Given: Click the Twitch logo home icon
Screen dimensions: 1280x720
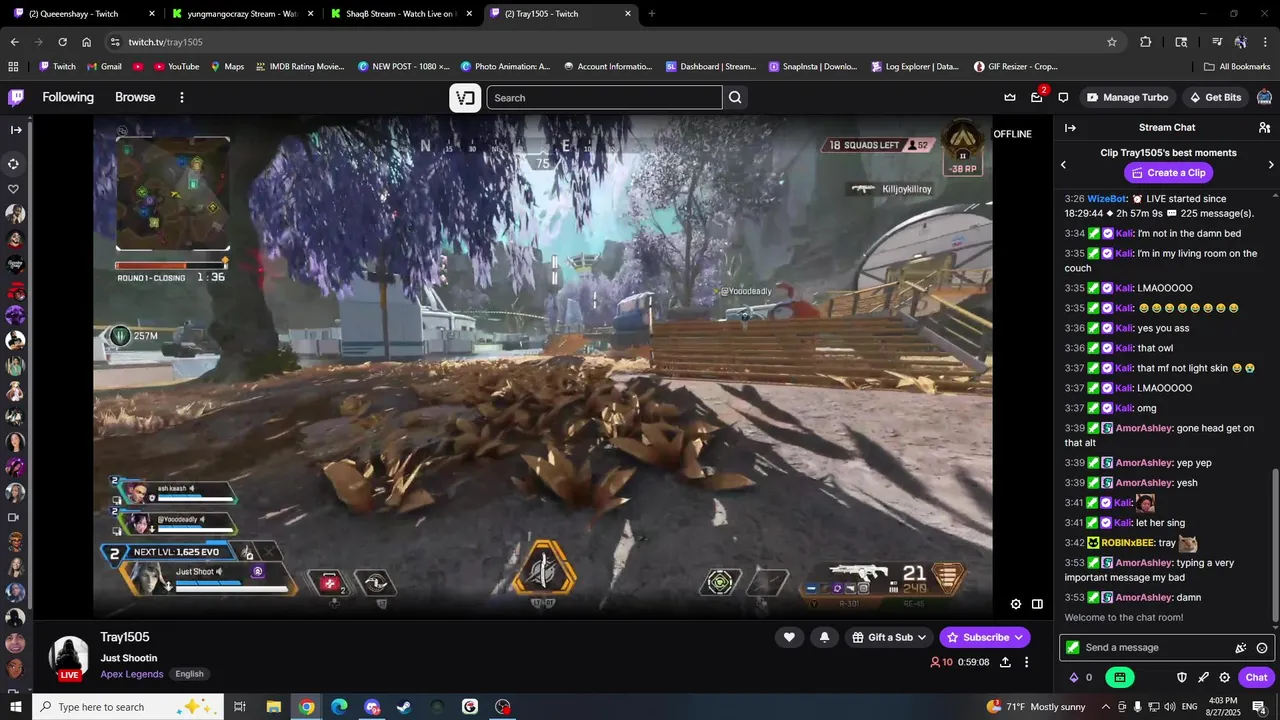Looking at the screenshot, I should [16, 97].
